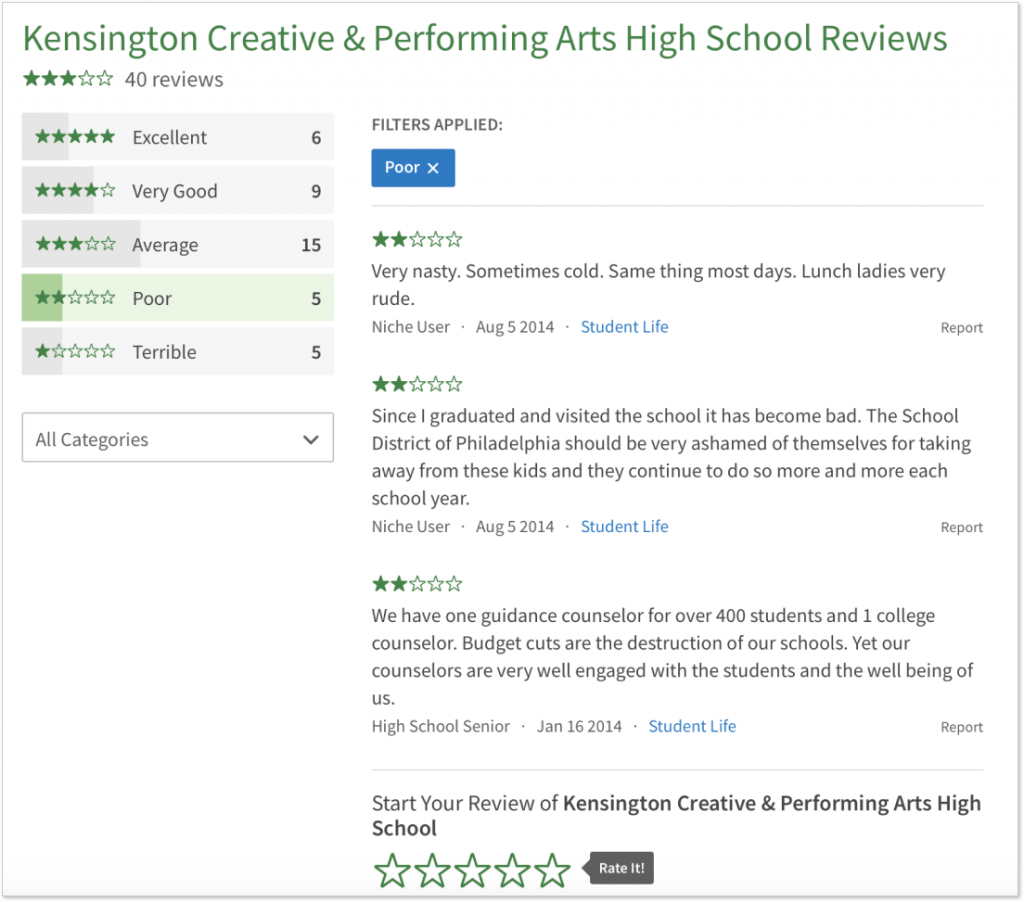Open Student Life link on first review
Screen dimensions: 1024x902
click(624, 327)
